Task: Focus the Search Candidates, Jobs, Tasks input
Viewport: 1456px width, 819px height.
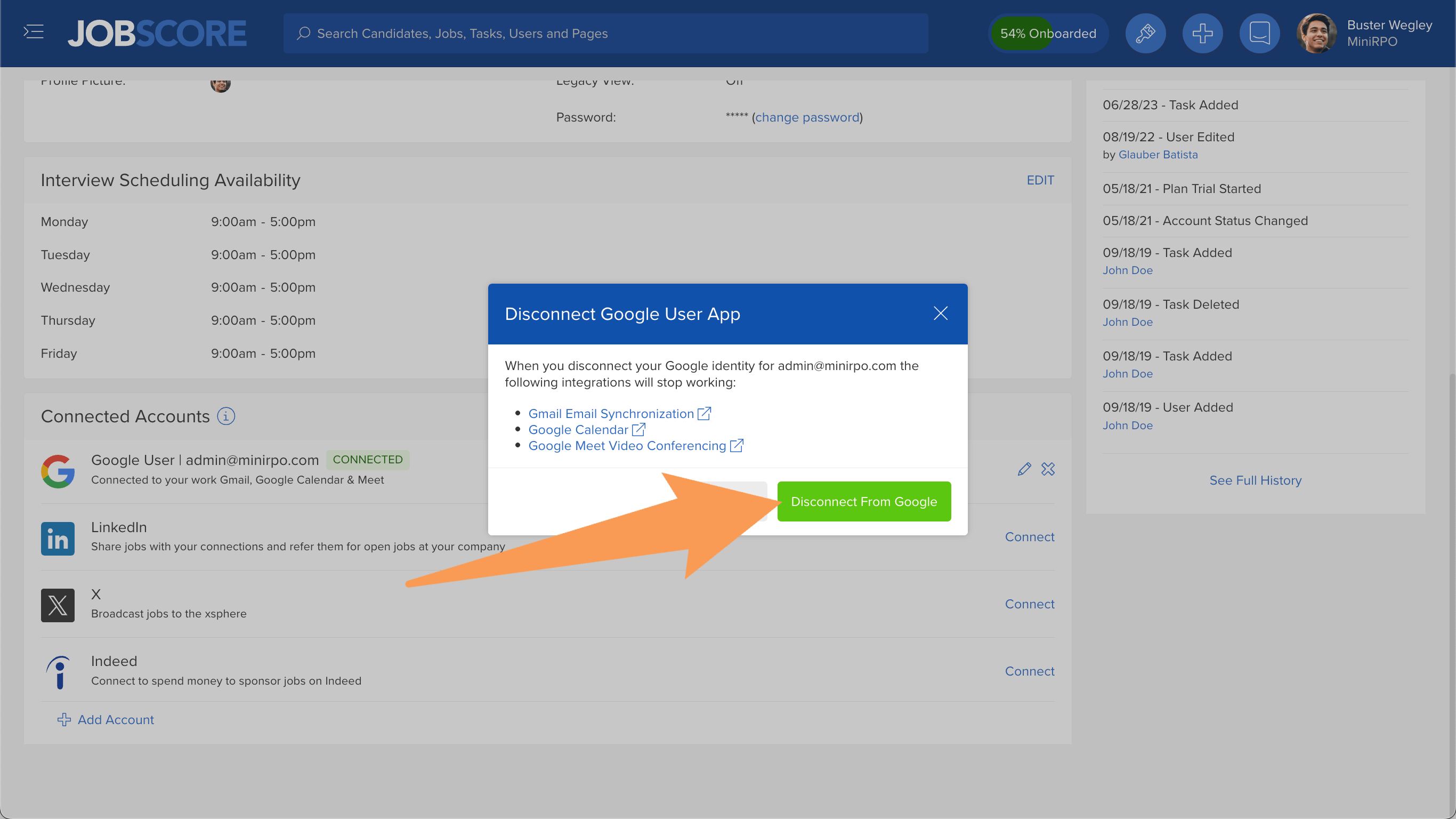Action: pyautogui.click(x=605, y=34)
